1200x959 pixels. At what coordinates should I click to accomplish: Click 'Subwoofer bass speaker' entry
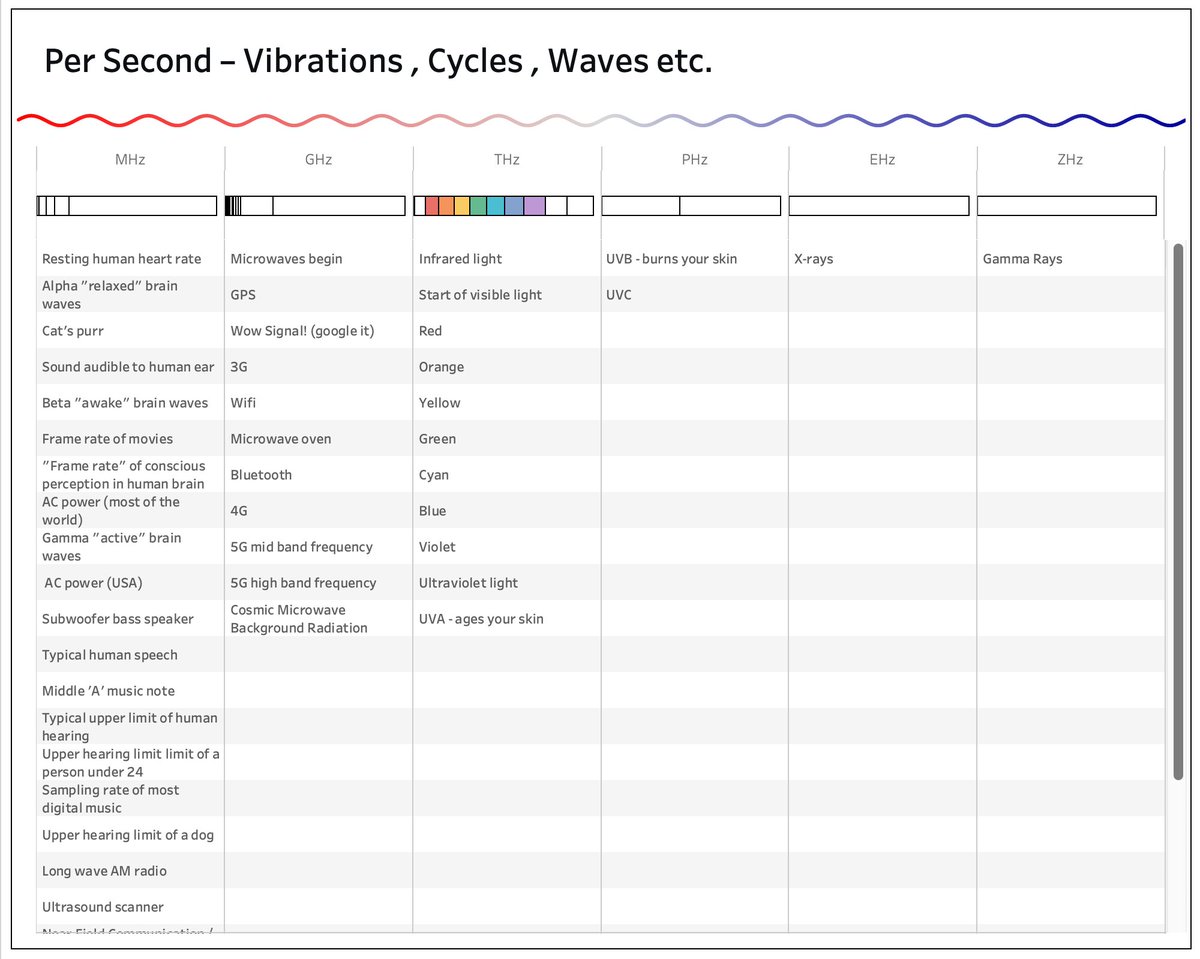point(118,619)
